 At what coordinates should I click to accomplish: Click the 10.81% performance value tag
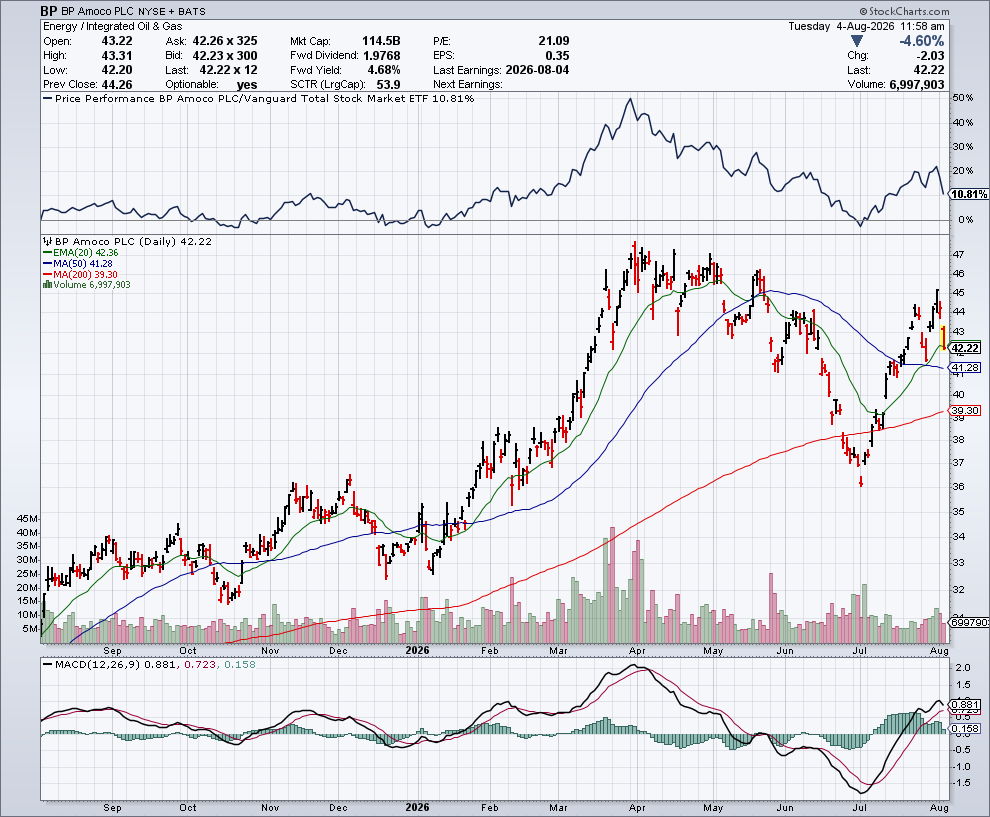[969, 194]
